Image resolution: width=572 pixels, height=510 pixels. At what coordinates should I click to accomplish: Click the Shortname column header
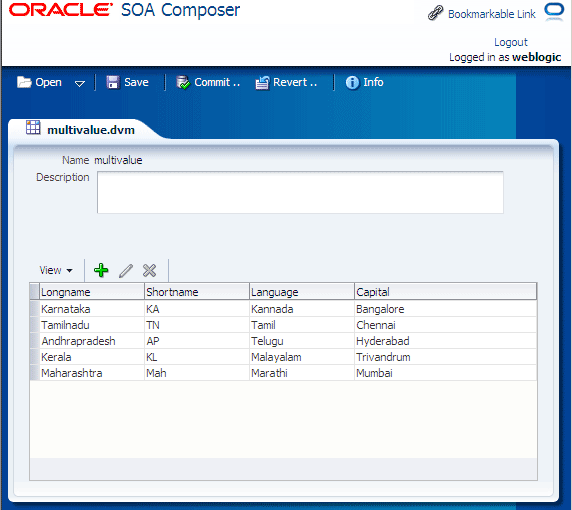[197, 292]
